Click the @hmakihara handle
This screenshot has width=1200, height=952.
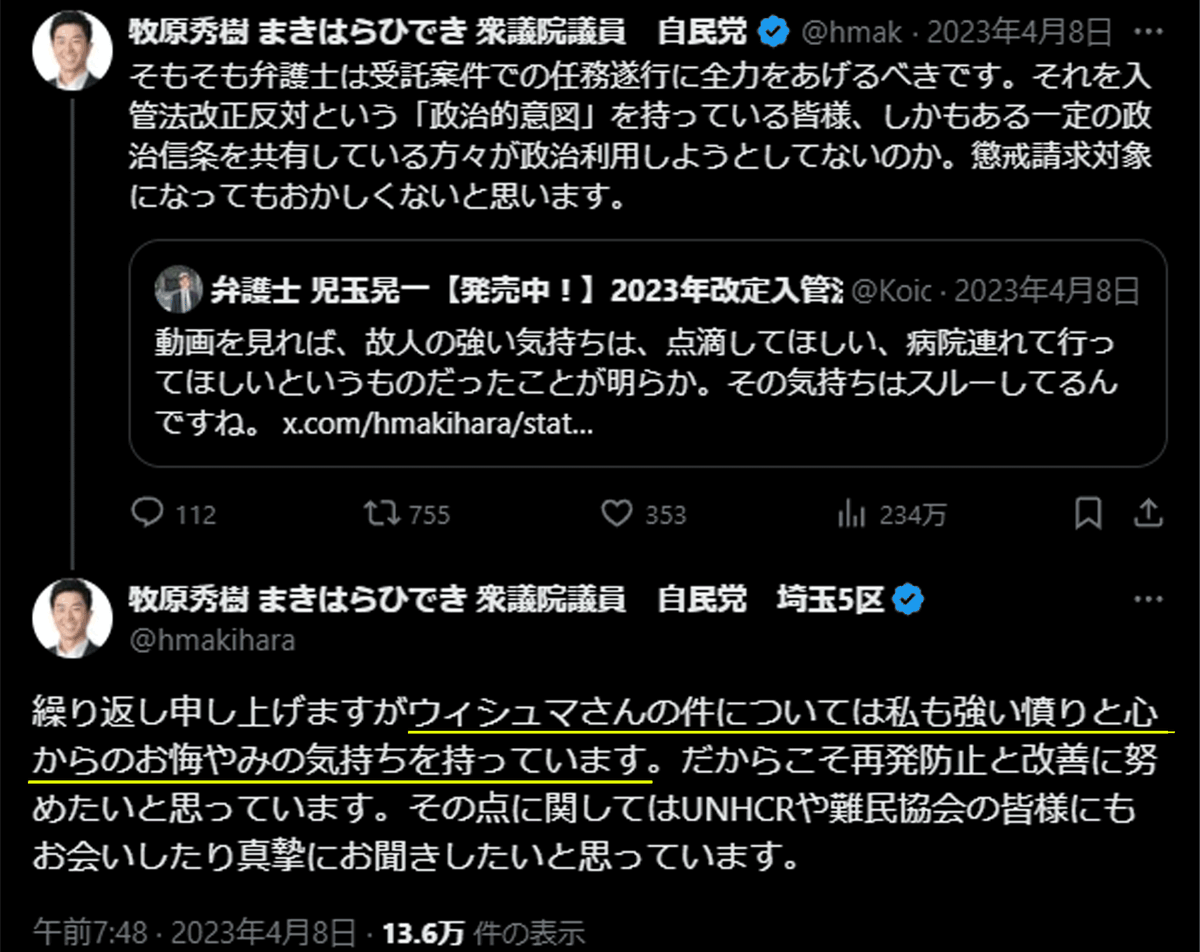click(212, 641)
